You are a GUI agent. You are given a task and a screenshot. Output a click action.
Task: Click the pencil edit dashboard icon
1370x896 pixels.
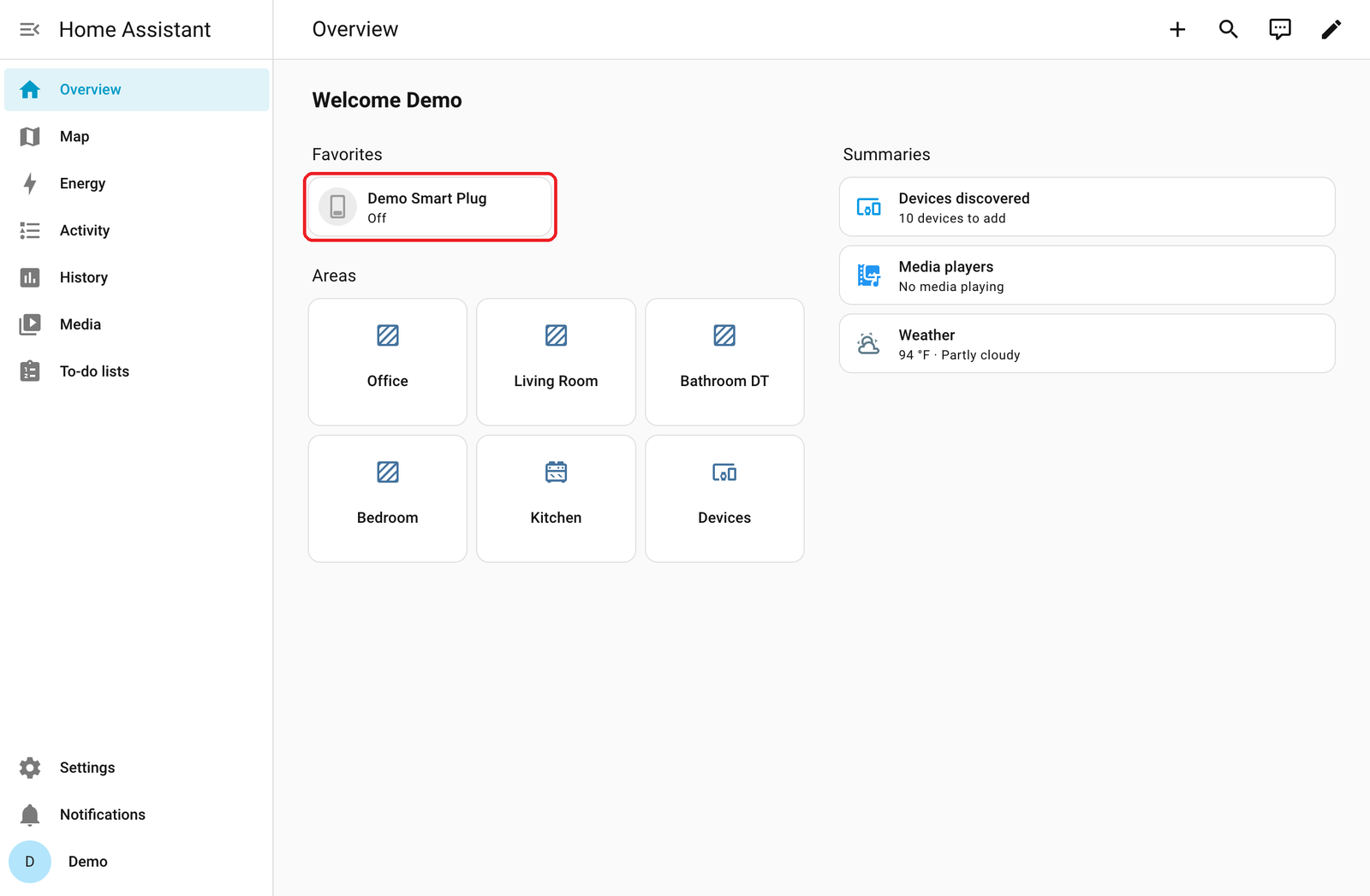tap(1331, 30)
